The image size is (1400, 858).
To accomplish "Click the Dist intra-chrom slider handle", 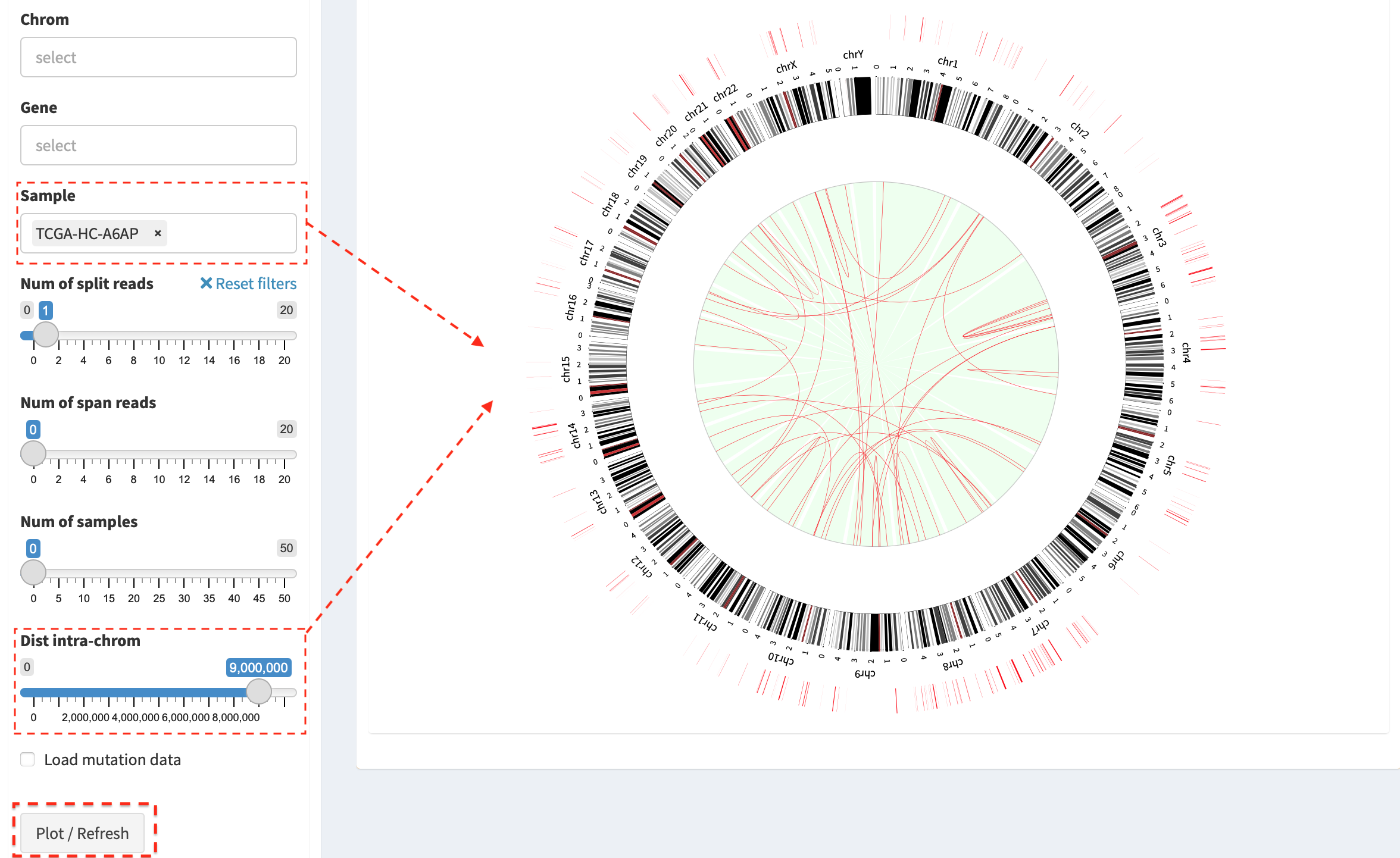I will coord(259,691).
